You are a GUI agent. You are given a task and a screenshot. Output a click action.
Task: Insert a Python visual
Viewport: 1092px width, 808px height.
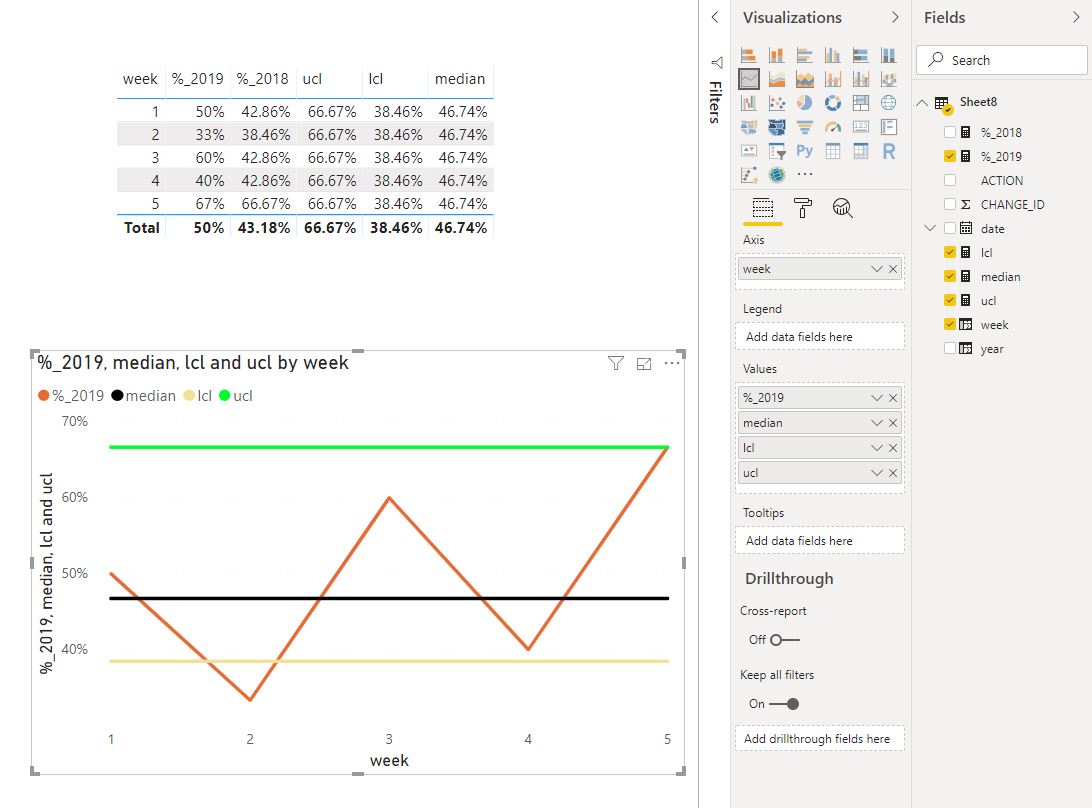(804, 151)
